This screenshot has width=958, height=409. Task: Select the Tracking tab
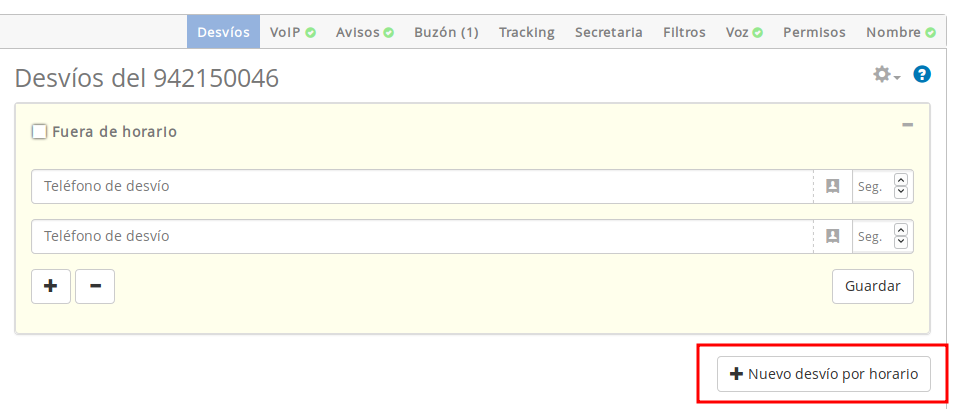[x=526, y=32]
